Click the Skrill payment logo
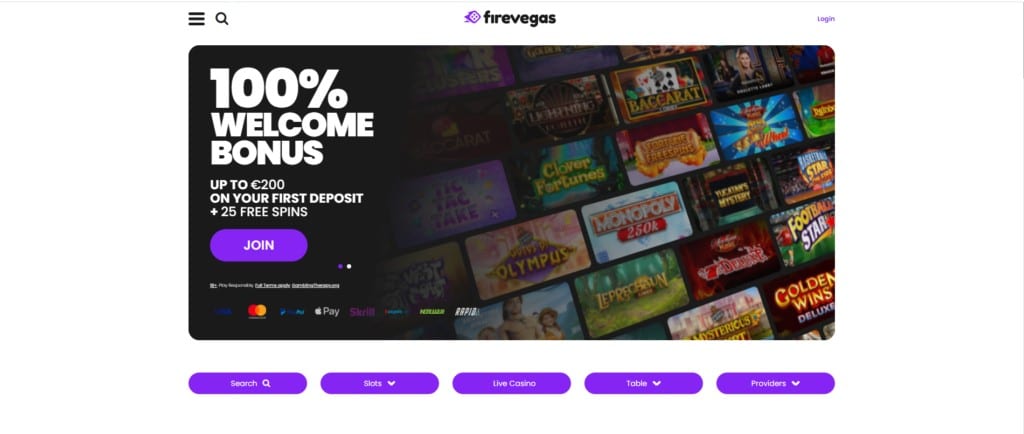 (x=362, y=312)
